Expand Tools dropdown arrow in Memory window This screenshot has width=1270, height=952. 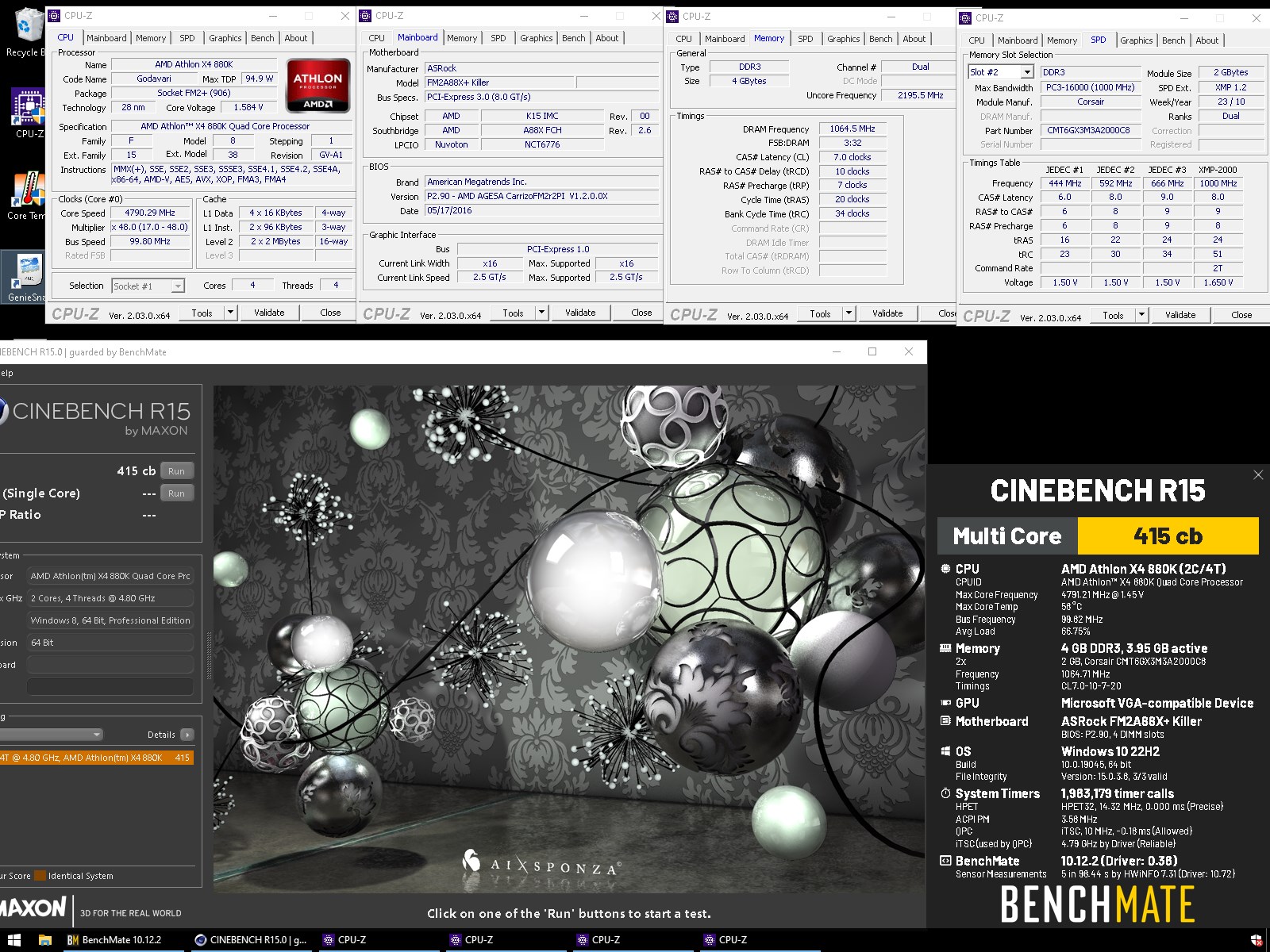coord(849,313)
